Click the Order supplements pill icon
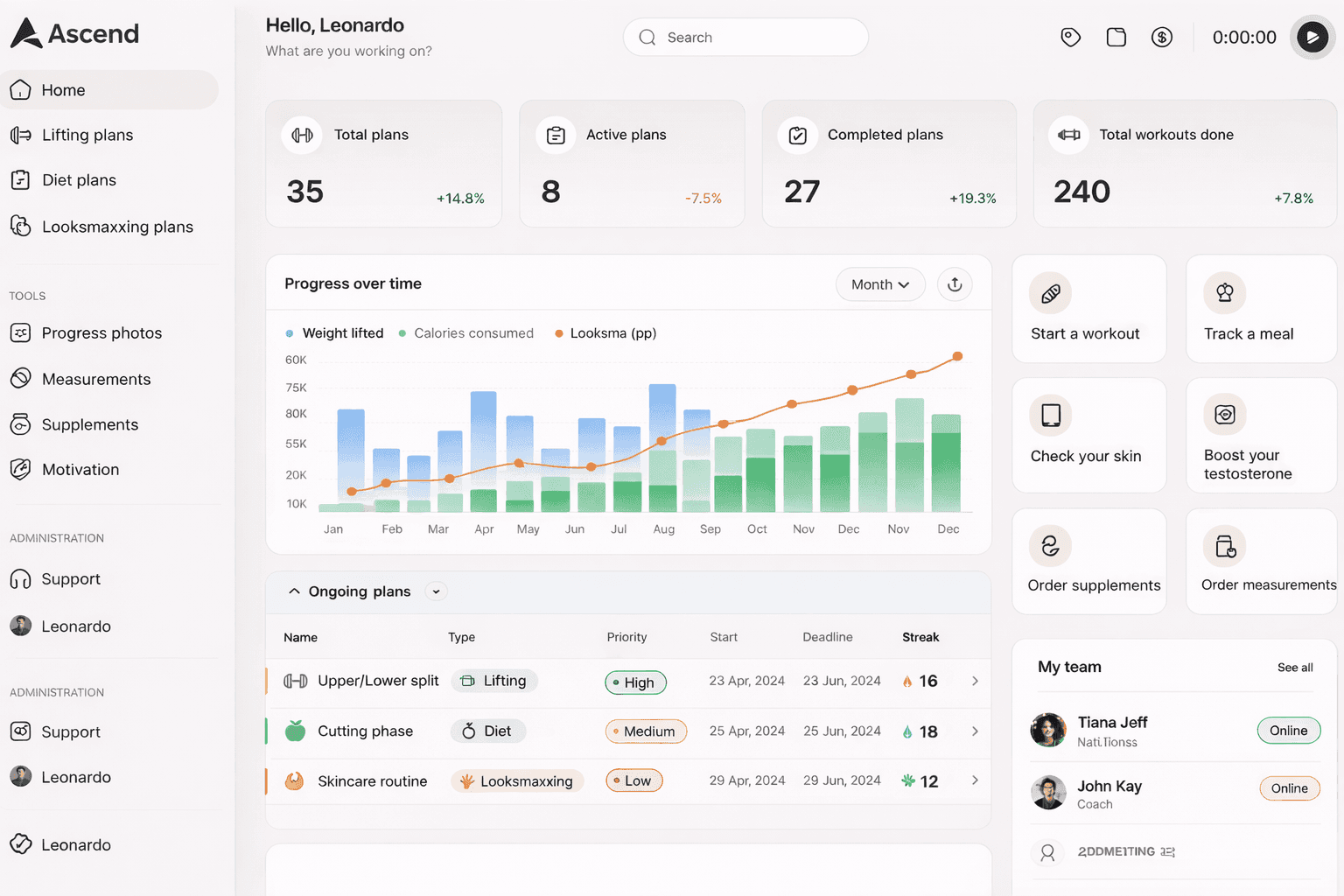The image size is (1344, 896). coord(1049,544)
